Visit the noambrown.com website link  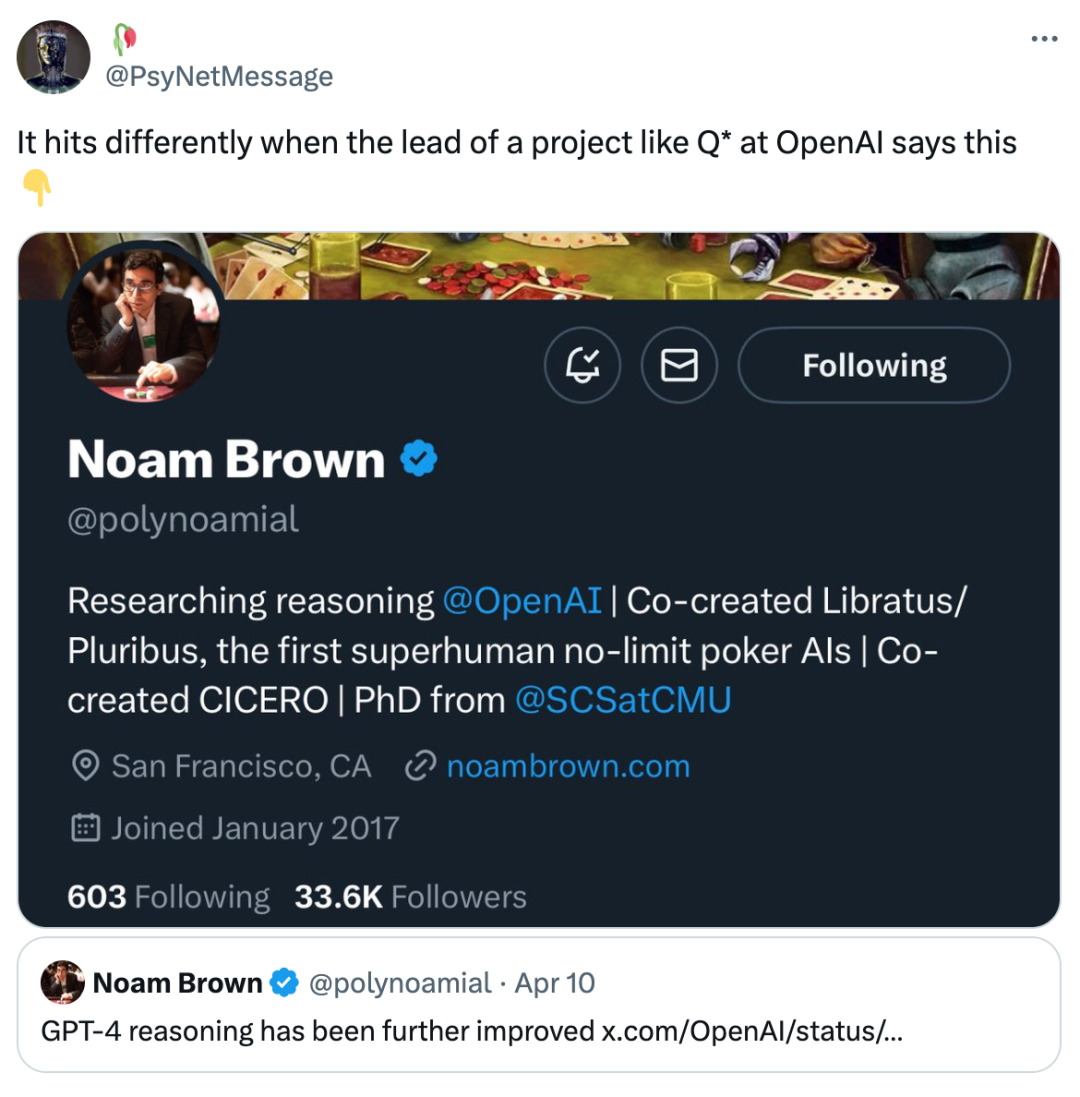click(x=567, y=767)
